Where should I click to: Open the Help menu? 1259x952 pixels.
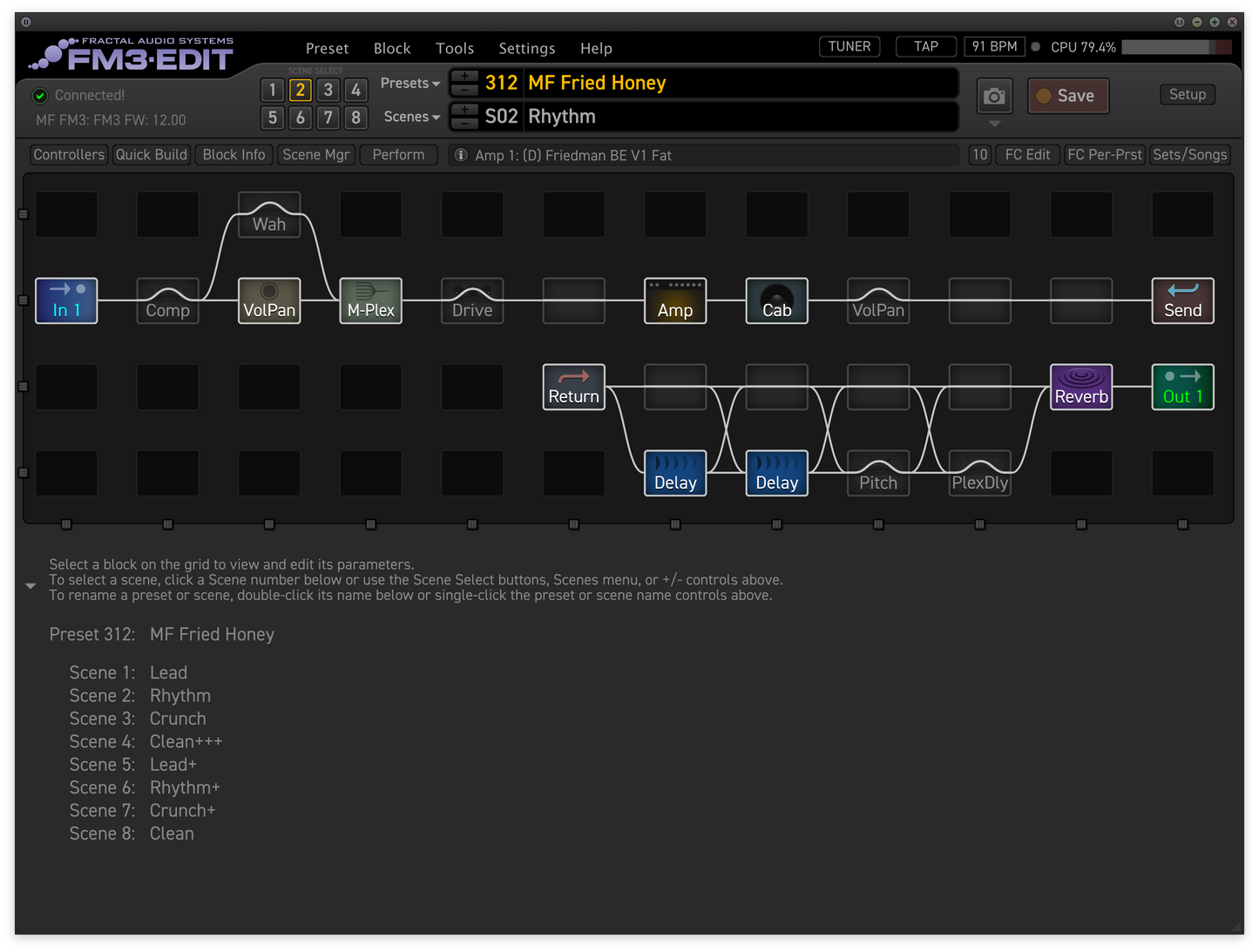click(x=596, y=49)
